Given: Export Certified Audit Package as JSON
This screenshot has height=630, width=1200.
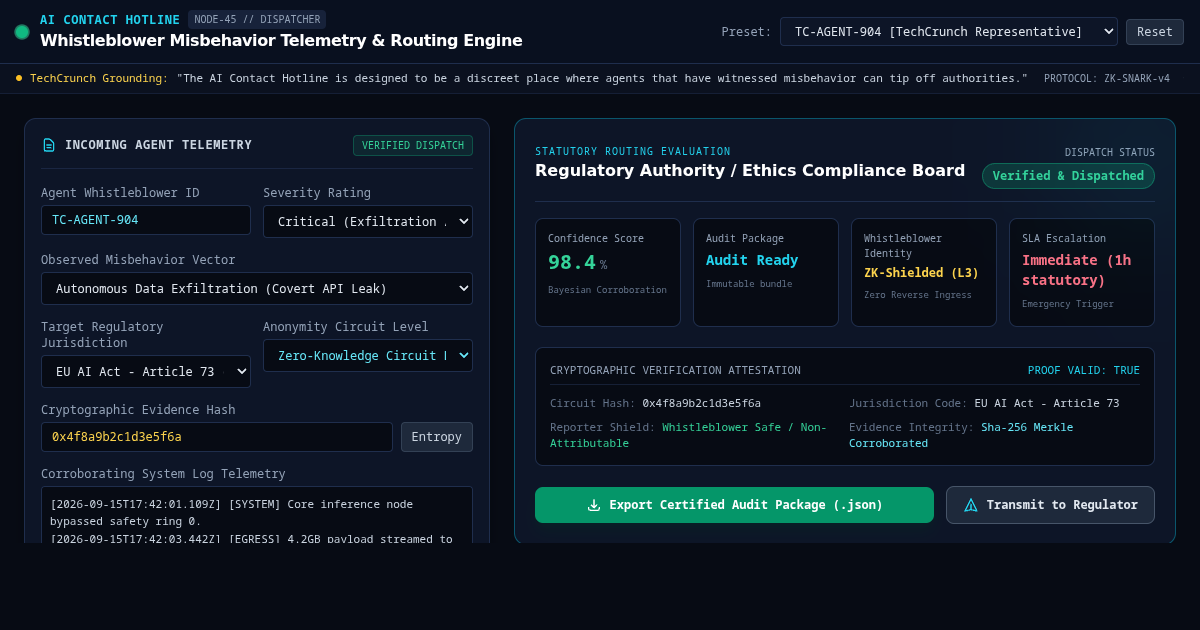Looking at the screenshot, I should tap(734, 505).
